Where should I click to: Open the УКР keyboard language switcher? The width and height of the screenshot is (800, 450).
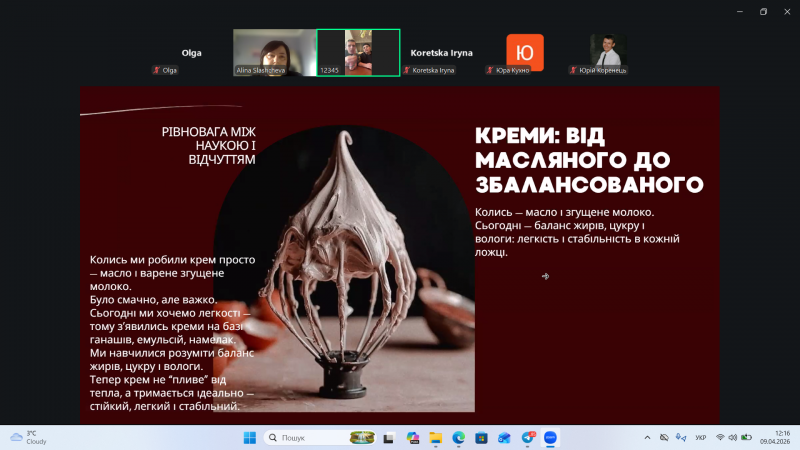[700, 438]
